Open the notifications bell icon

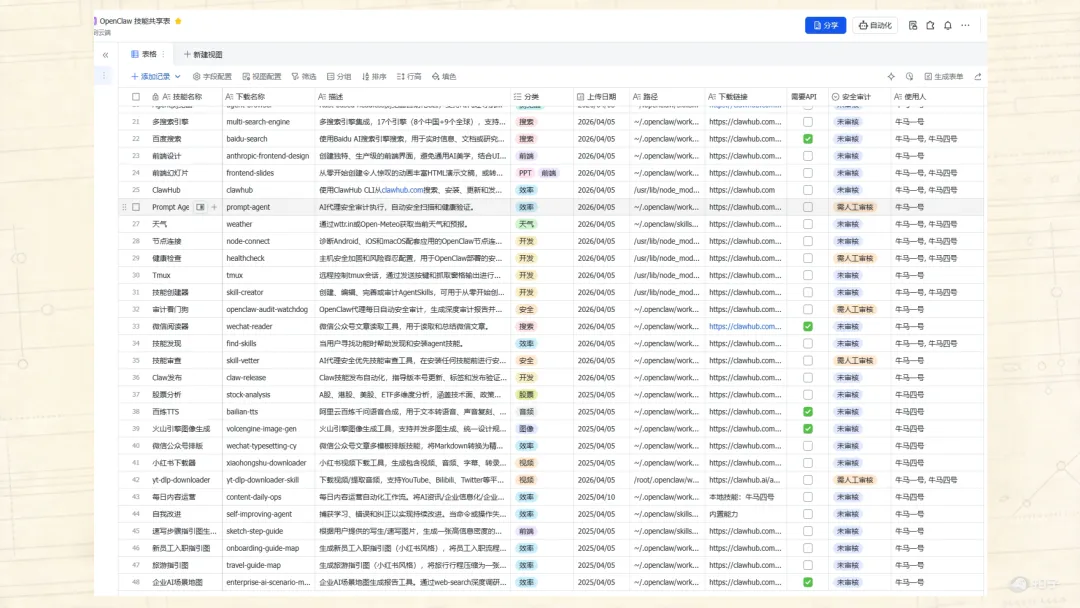click(x=948, y=25)
